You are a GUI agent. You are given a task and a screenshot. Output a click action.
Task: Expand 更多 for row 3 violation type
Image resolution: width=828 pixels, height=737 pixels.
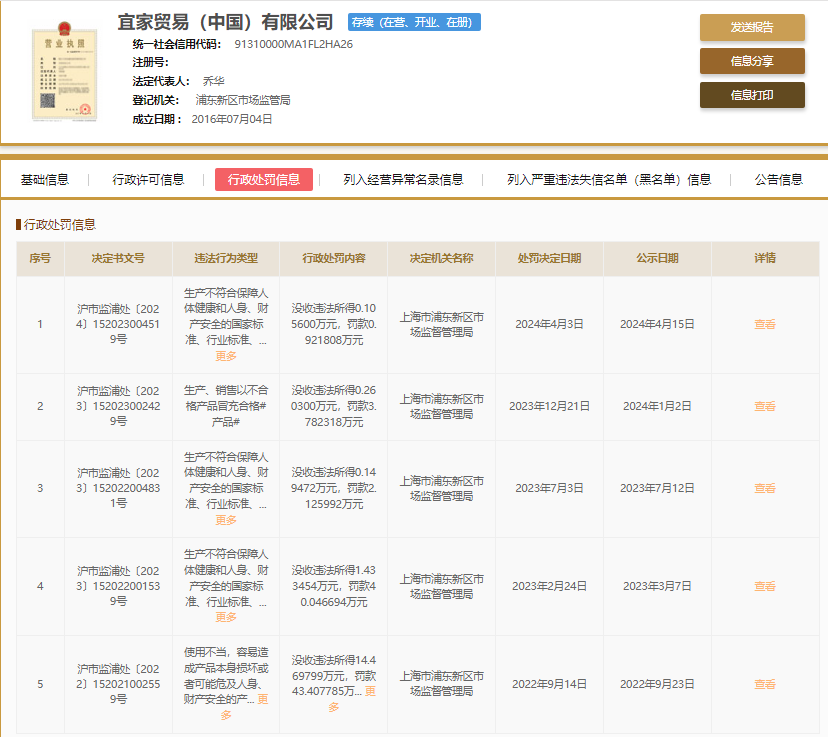[x=226, y=520]
